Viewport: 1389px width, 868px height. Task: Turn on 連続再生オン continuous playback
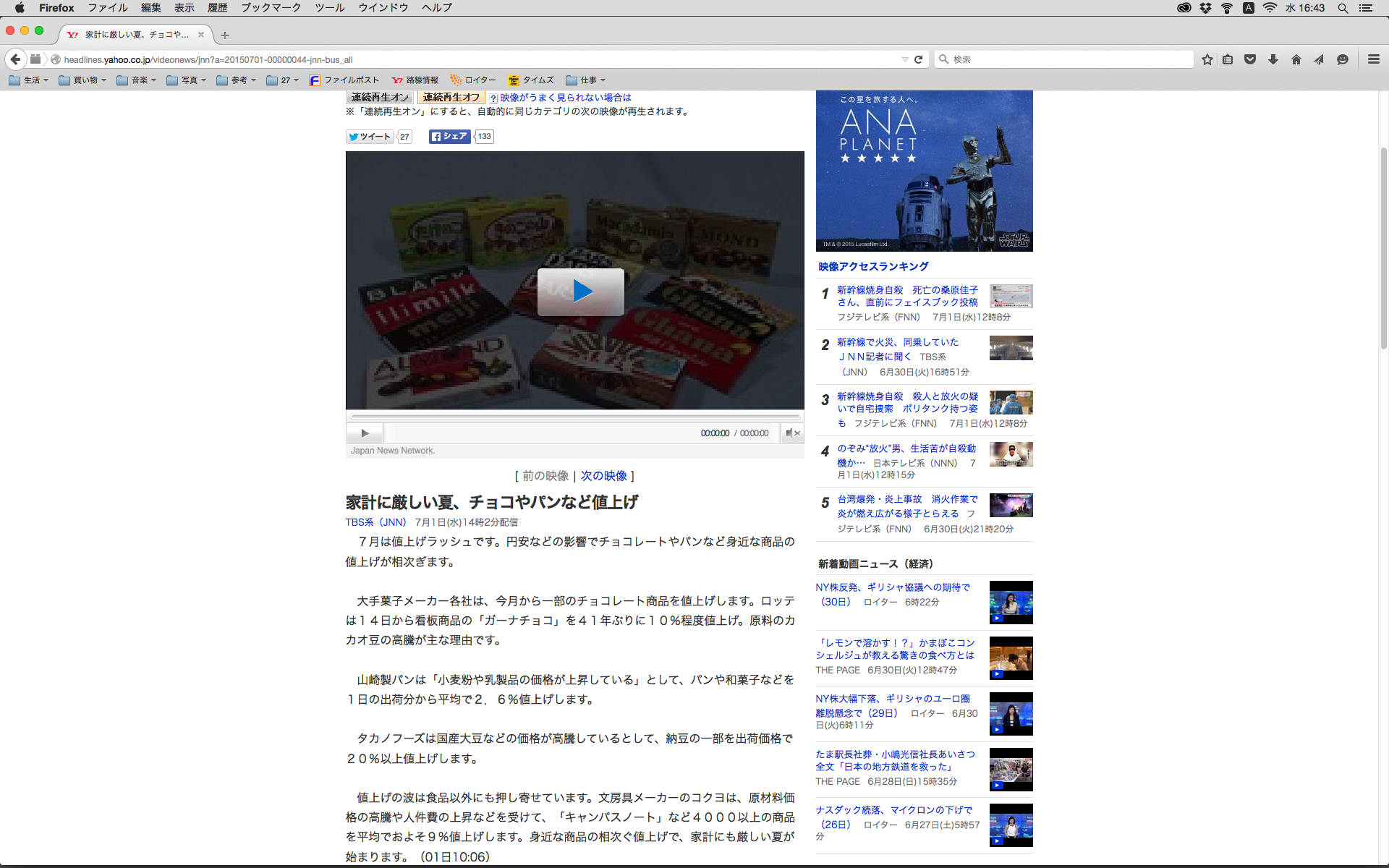click(380, 97)
